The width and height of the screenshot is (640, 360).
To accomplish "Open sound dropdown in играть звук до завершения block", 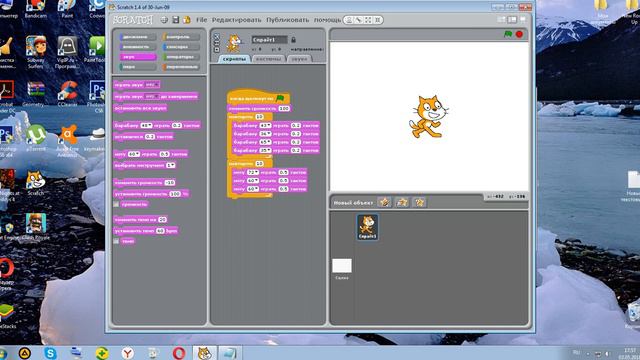I will [x=151, y=96].
